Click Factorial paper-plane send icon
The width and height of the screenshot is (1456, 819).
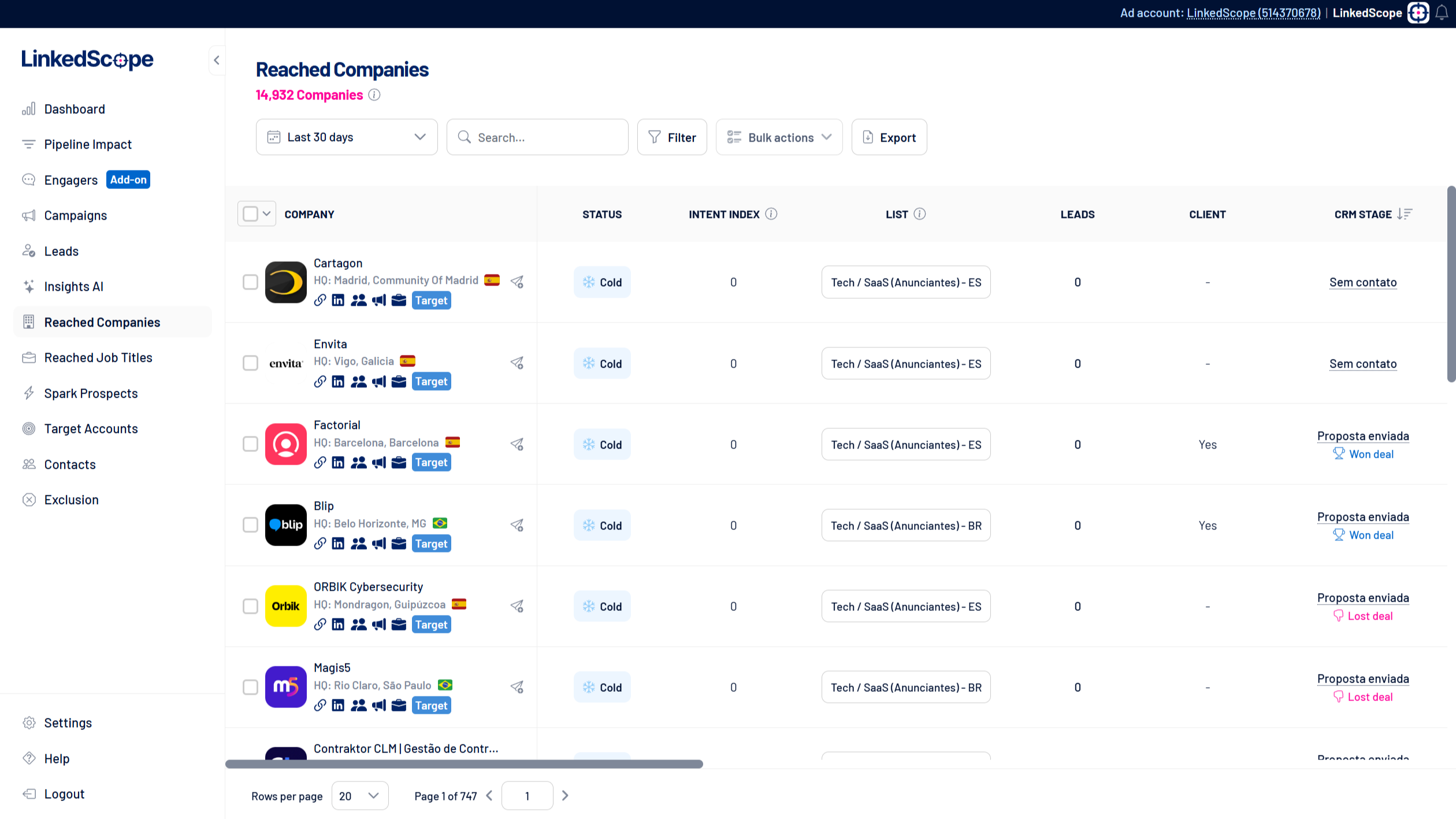point(517,444)
